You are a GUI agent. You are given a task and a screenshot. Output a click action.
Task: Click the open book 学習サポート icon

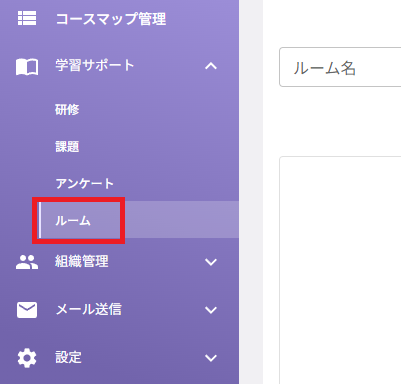coord(27,66)
